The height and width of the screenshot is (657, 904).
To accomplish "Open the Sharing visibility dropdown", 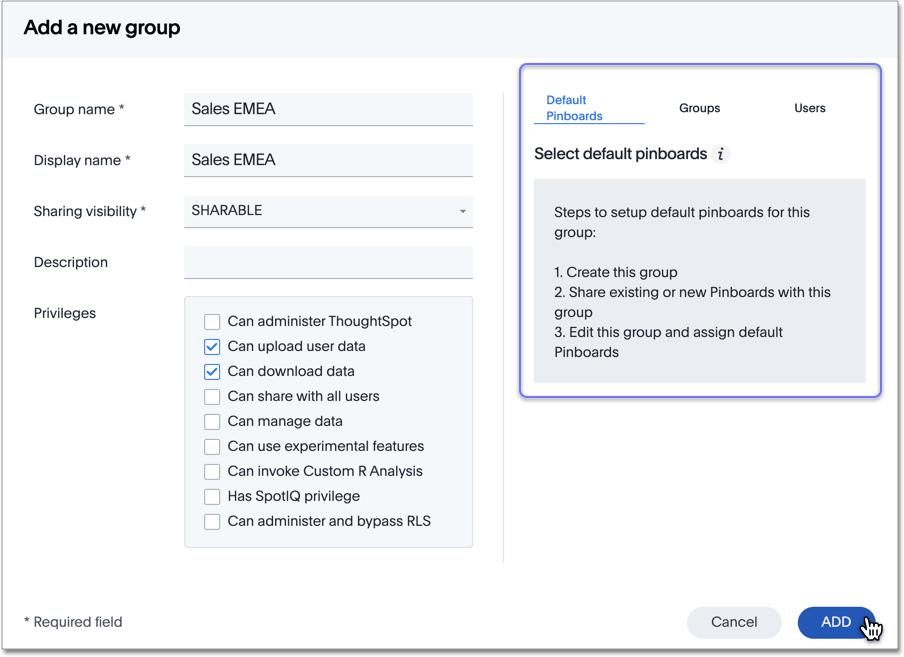I will 328,211.
